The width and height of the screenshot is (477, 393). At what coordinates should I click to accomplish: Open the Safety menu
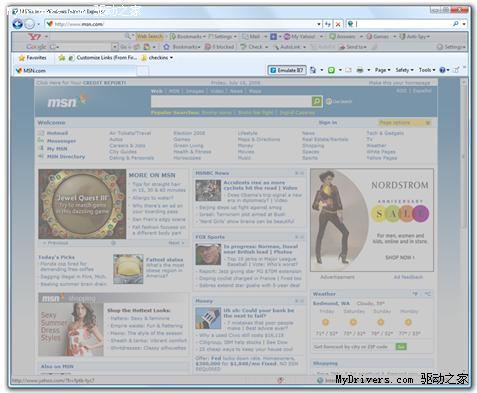coord(404,70)
